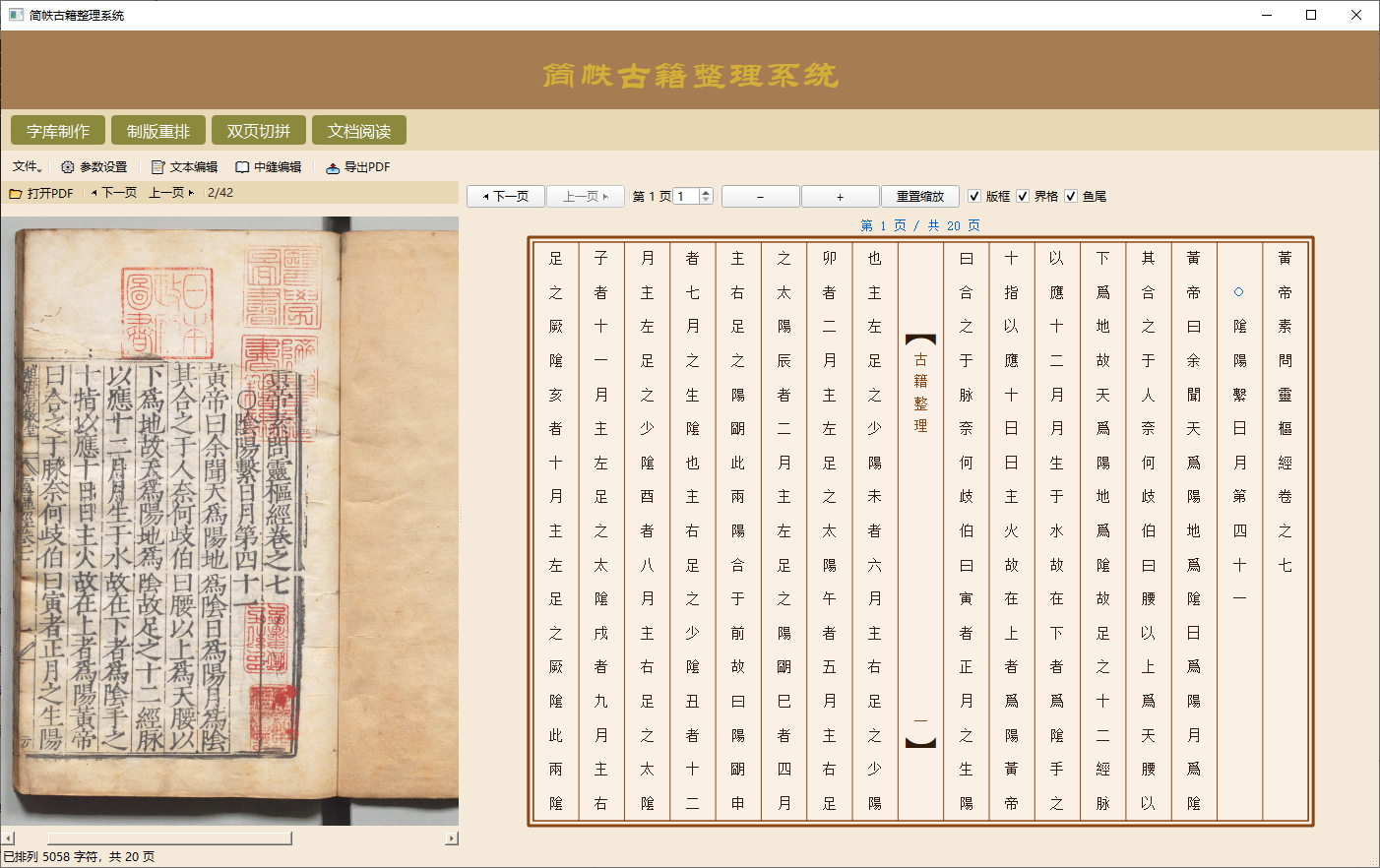Open the 文本编辑 text editor tool
The height and width of the screenshot is (868, 1380).
pyautogui.click(x=184, y=167)
